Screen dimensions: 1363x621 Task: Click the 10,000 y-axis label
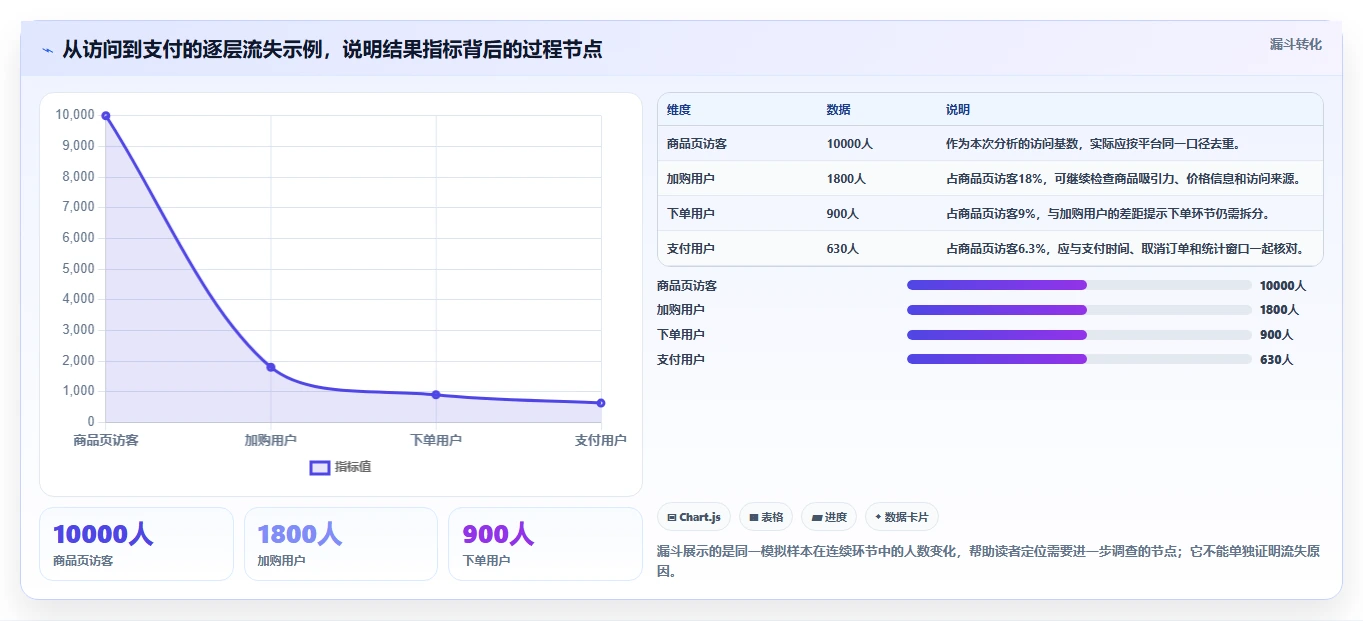point(75,115)
